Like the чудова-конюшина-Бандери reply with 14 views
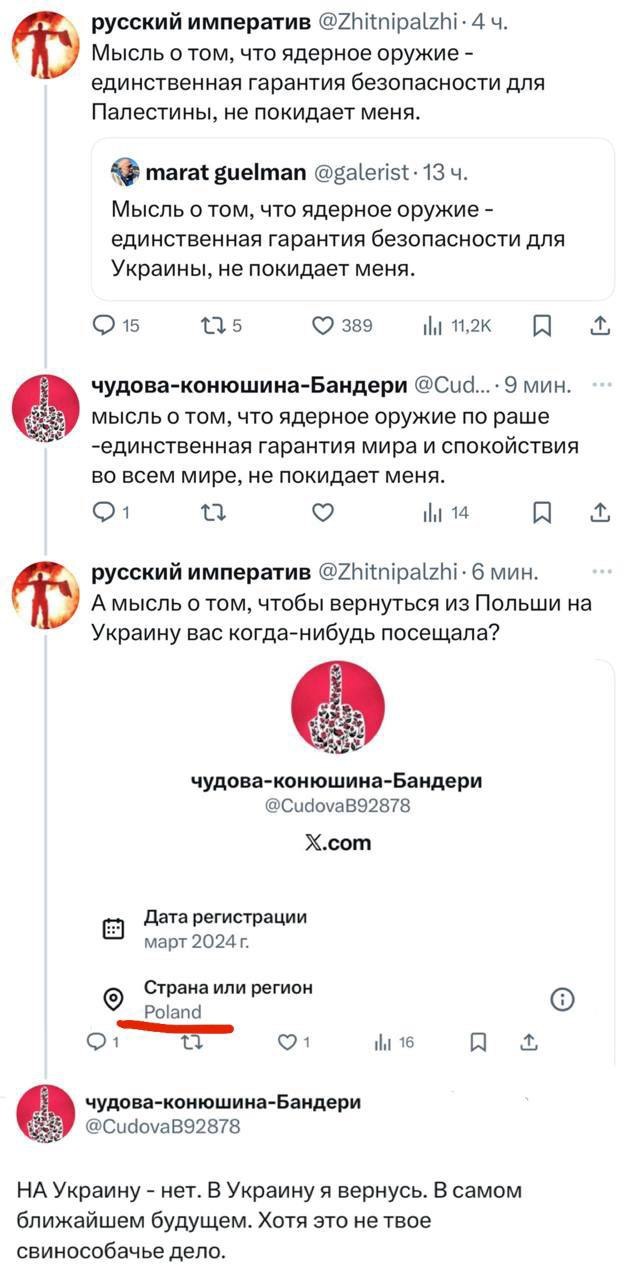The width and height of the screenshot is (627, 1280). (x=322, y=513)
